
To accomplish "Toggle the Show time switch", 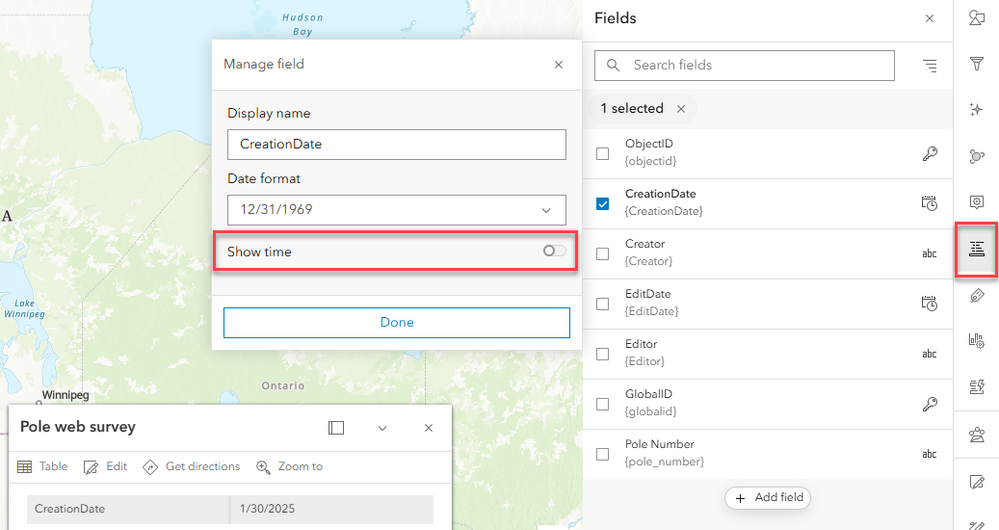I will tap(554, 251).
